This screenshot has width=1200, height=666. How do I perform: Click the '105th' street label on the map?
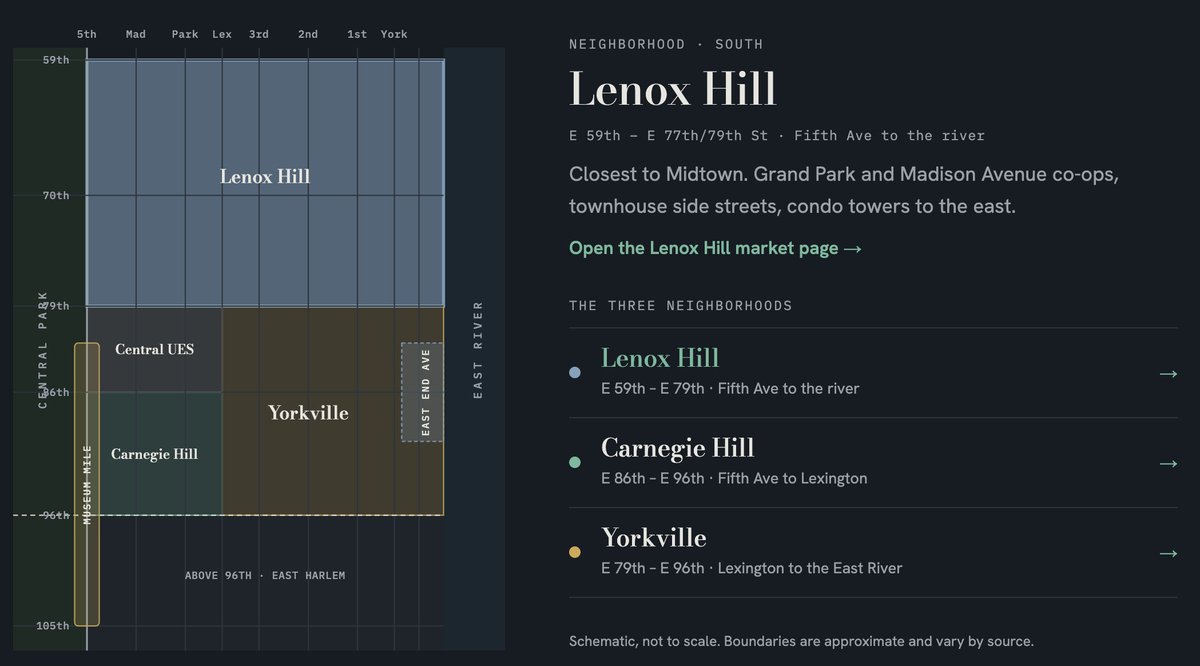[x=53, y=626]
